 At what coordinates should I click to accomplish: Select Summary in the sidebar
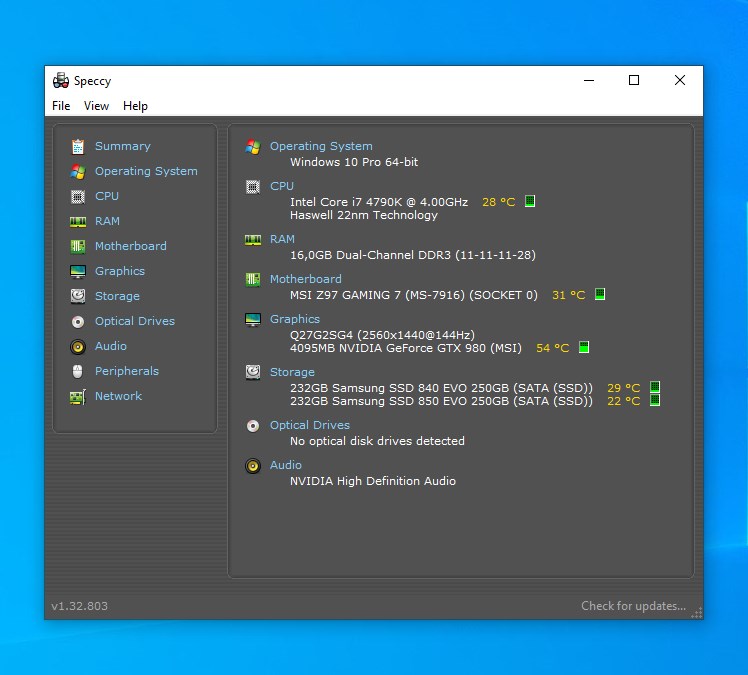pos(123,146)
